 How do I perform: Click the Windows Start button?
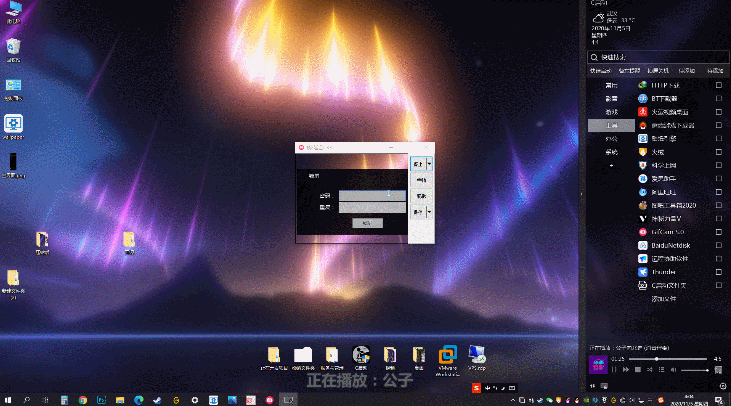point(8,399)
